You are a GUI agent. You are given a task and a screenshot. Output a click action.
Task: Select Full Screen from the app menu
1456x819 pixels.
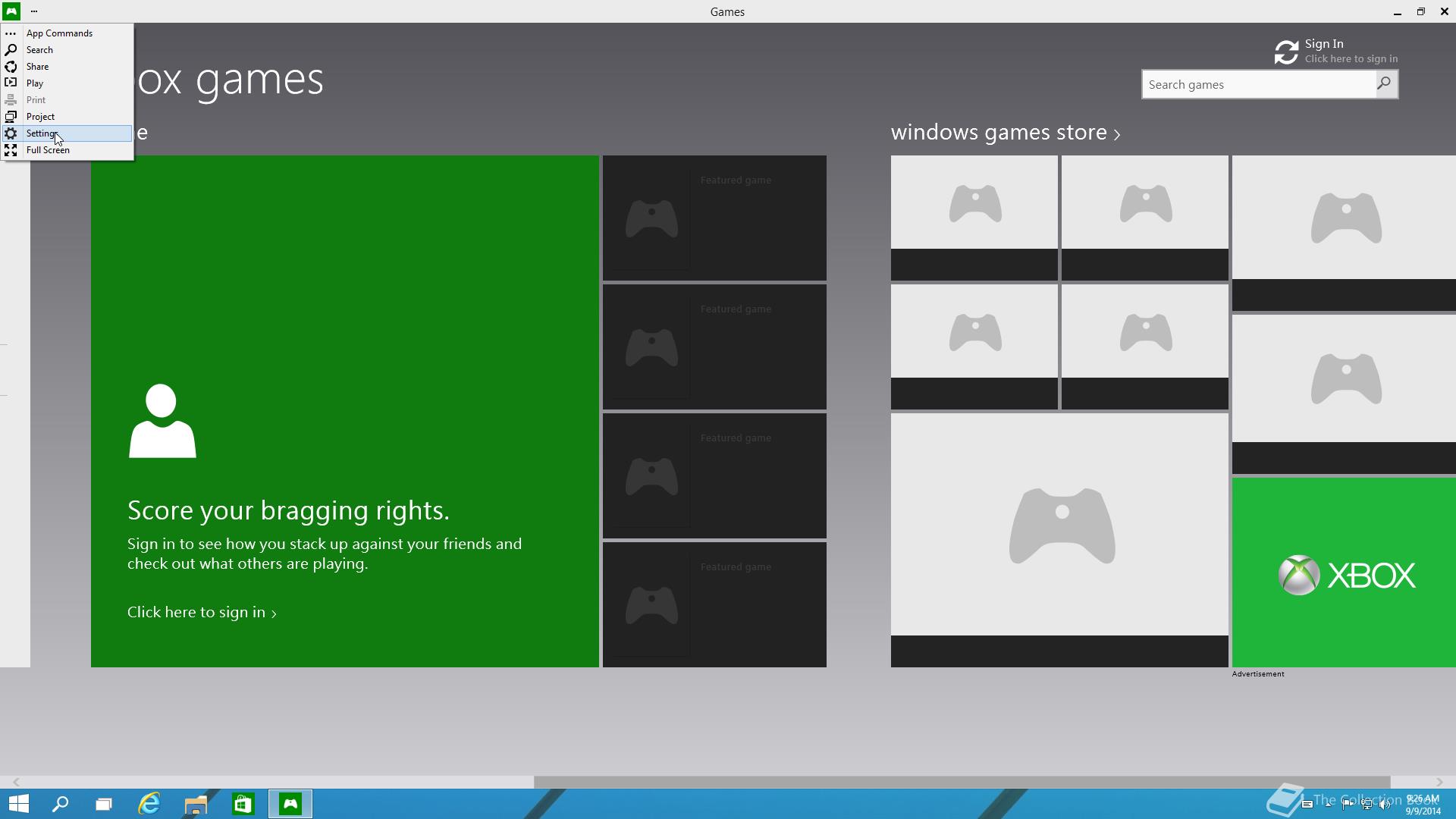(67, 150)
